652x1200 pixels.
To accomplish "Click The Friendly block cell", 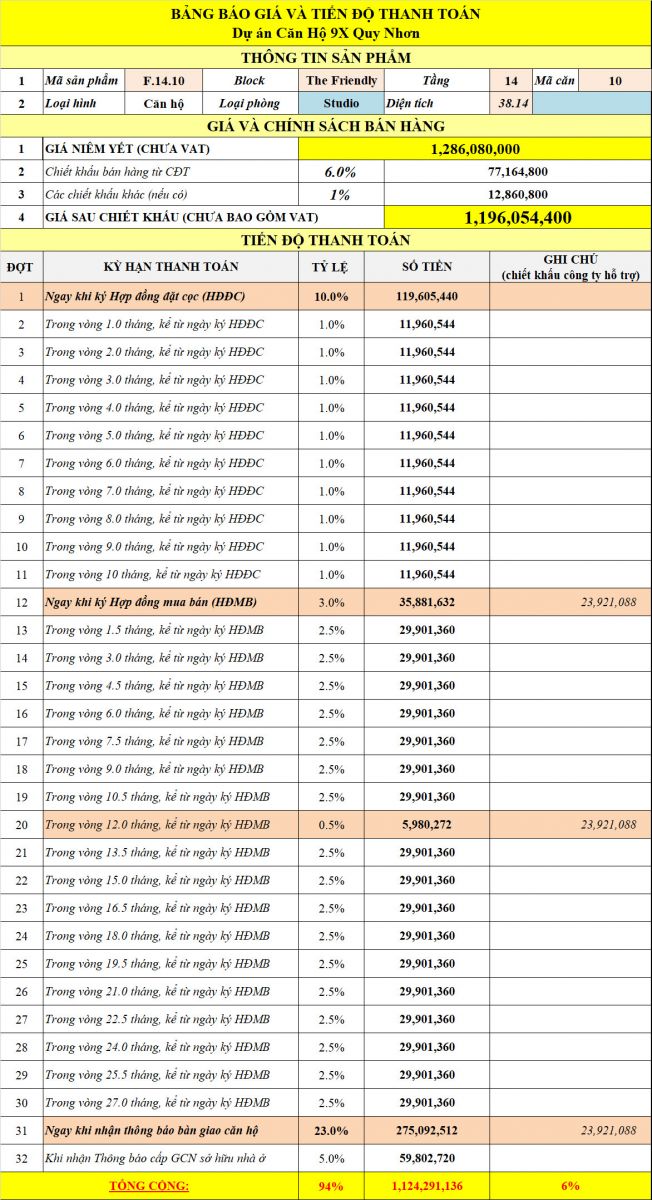I will (341, 80).
